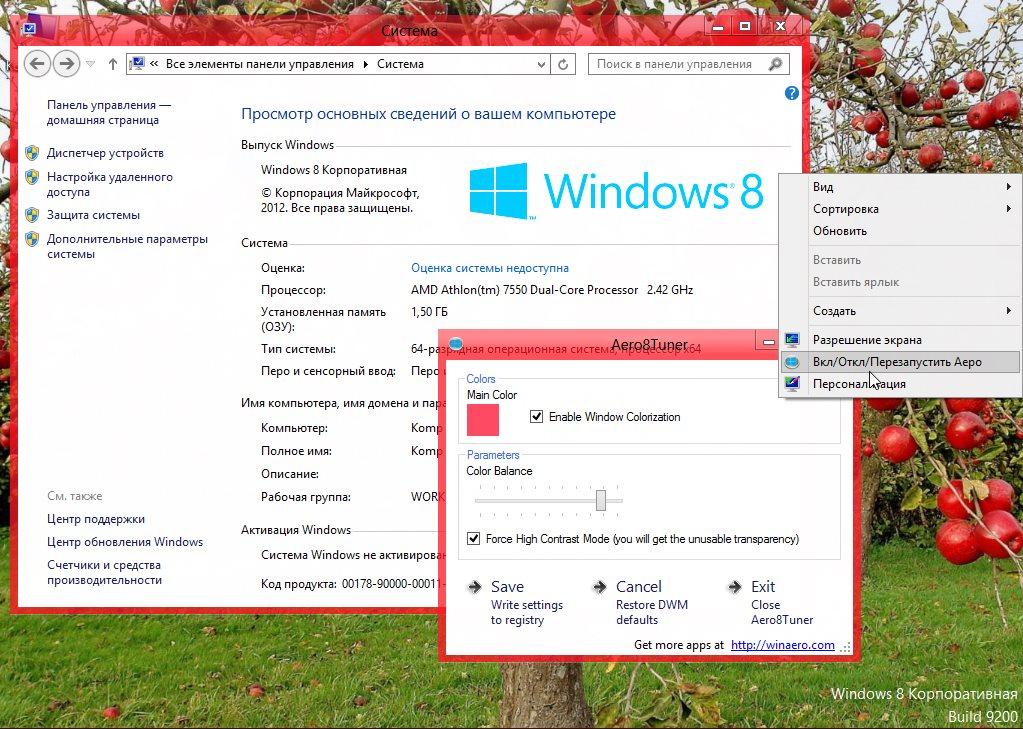1023x729 pixels.
Task: Click the Color Balance slider handle
Action: tap(601, 500)
